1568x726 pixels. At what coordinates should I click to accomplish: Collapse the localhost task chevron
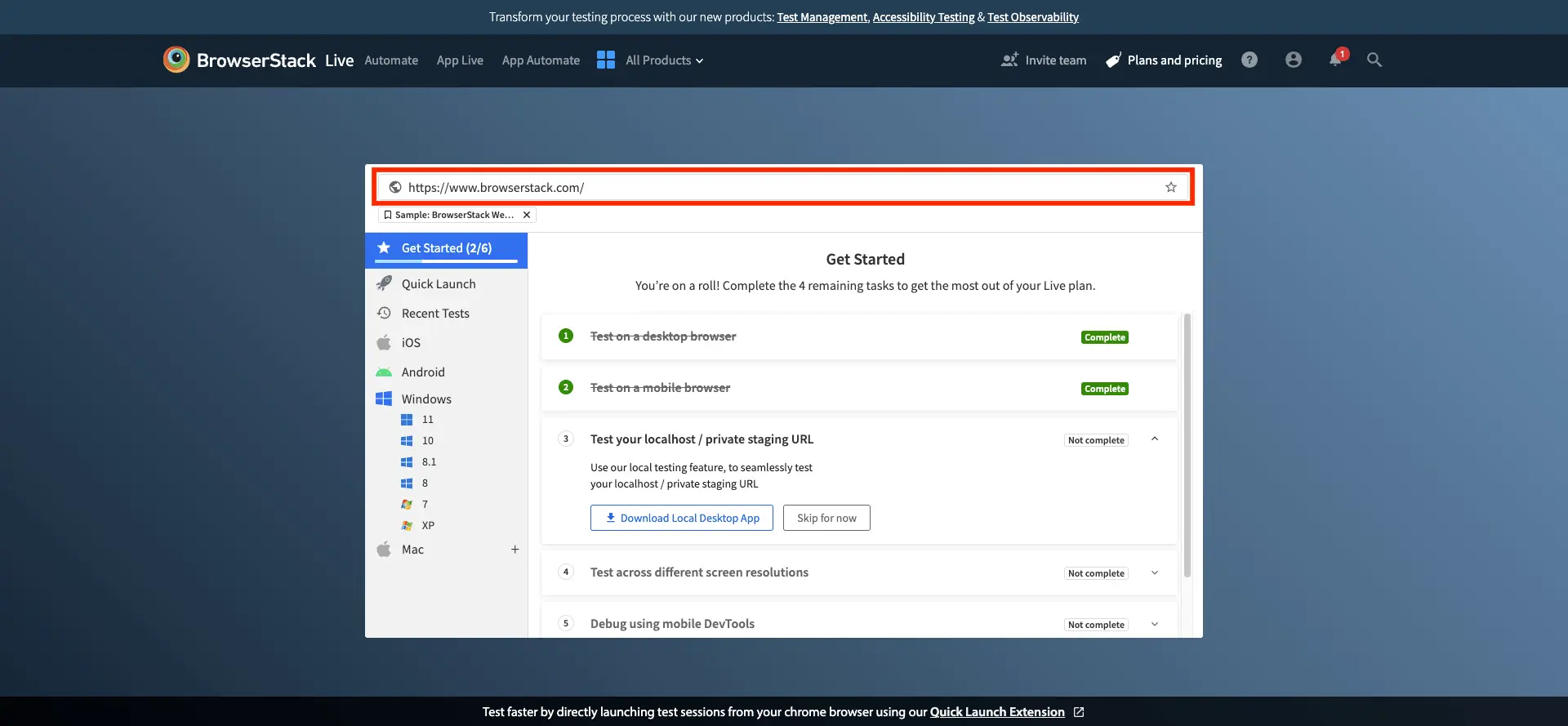(1155, 439)
